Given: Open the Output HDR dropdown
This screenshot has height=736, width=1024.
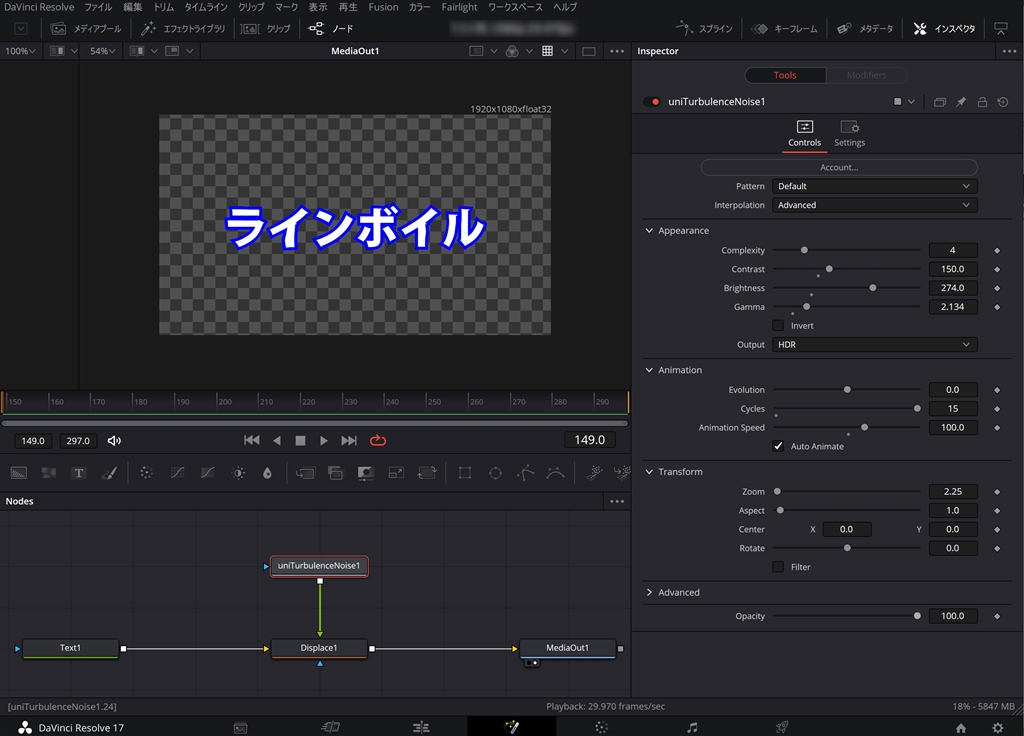Looking at the screenshot, I should click(874, 345).
